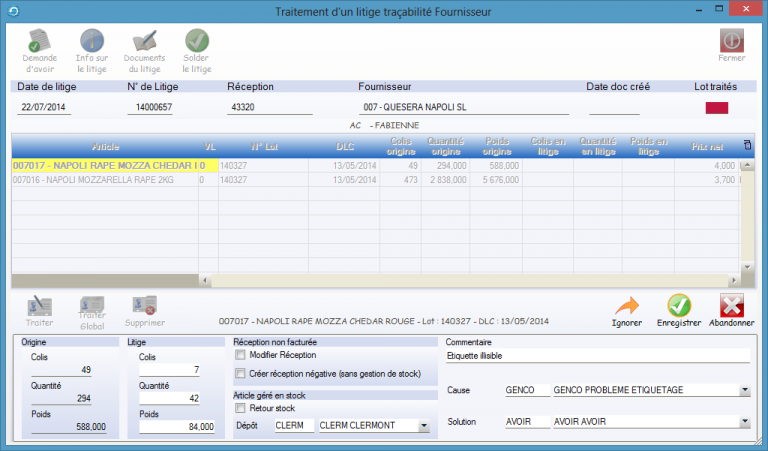Sort by the Article column header
The image size is (768, 451).
click(104, 145)
